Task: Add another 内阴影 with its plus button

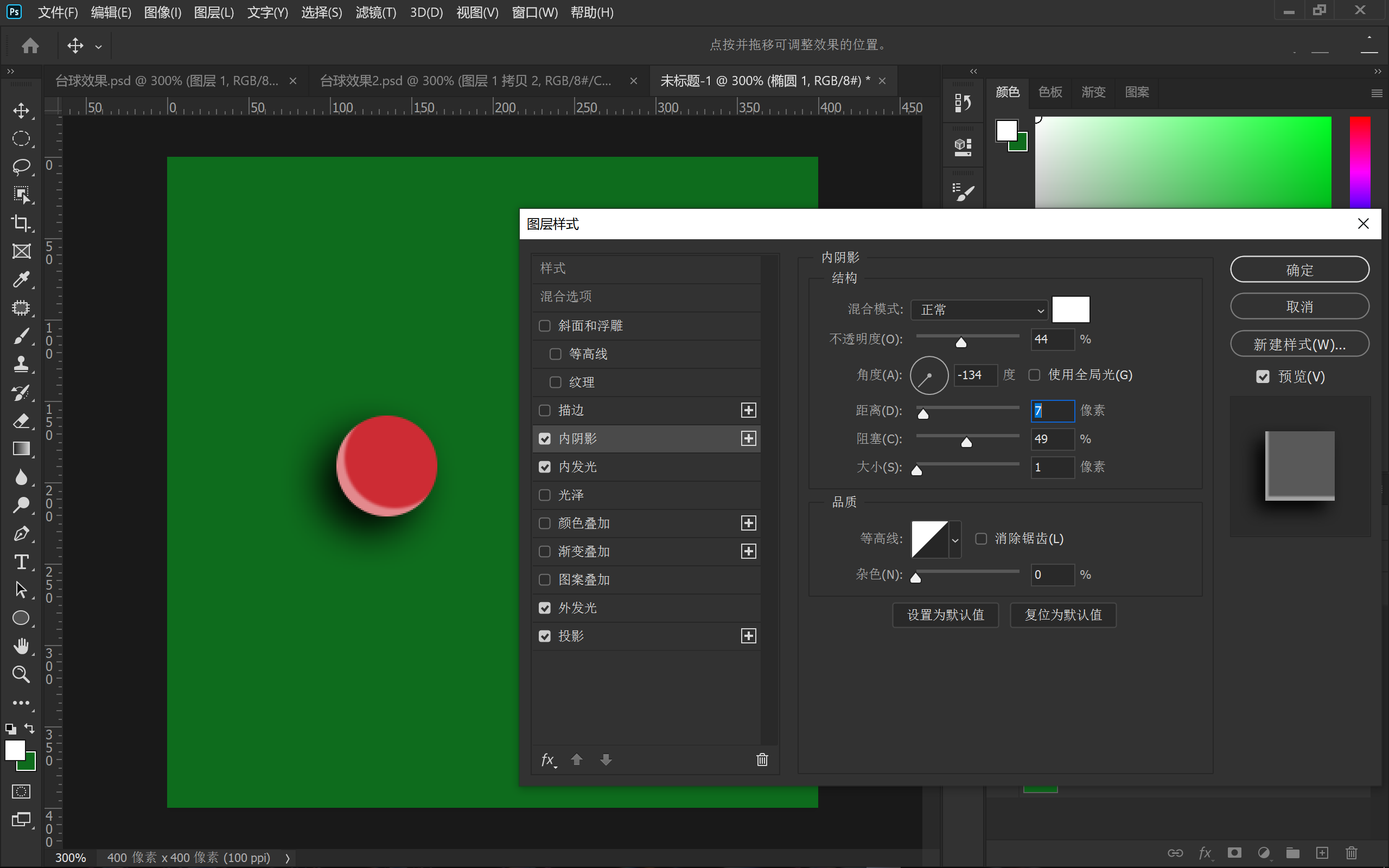Action: pos(748,438)
